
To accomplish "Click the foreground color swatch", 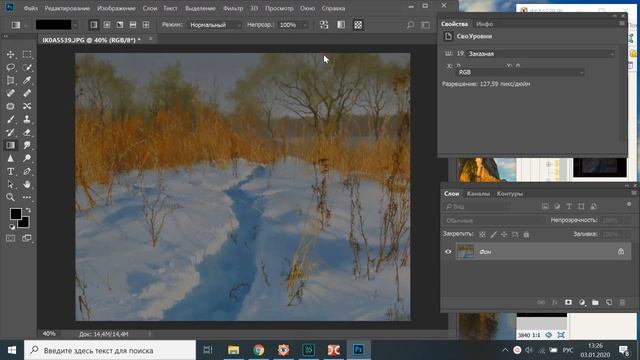I will pos(16,213).
